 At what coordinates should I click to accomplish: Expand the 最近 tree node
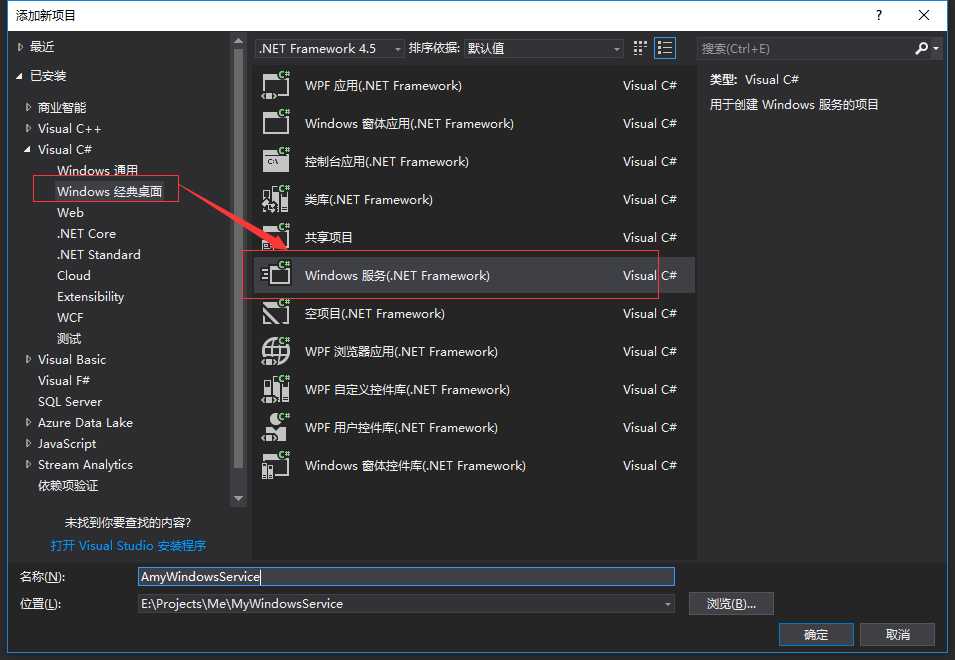20,47
